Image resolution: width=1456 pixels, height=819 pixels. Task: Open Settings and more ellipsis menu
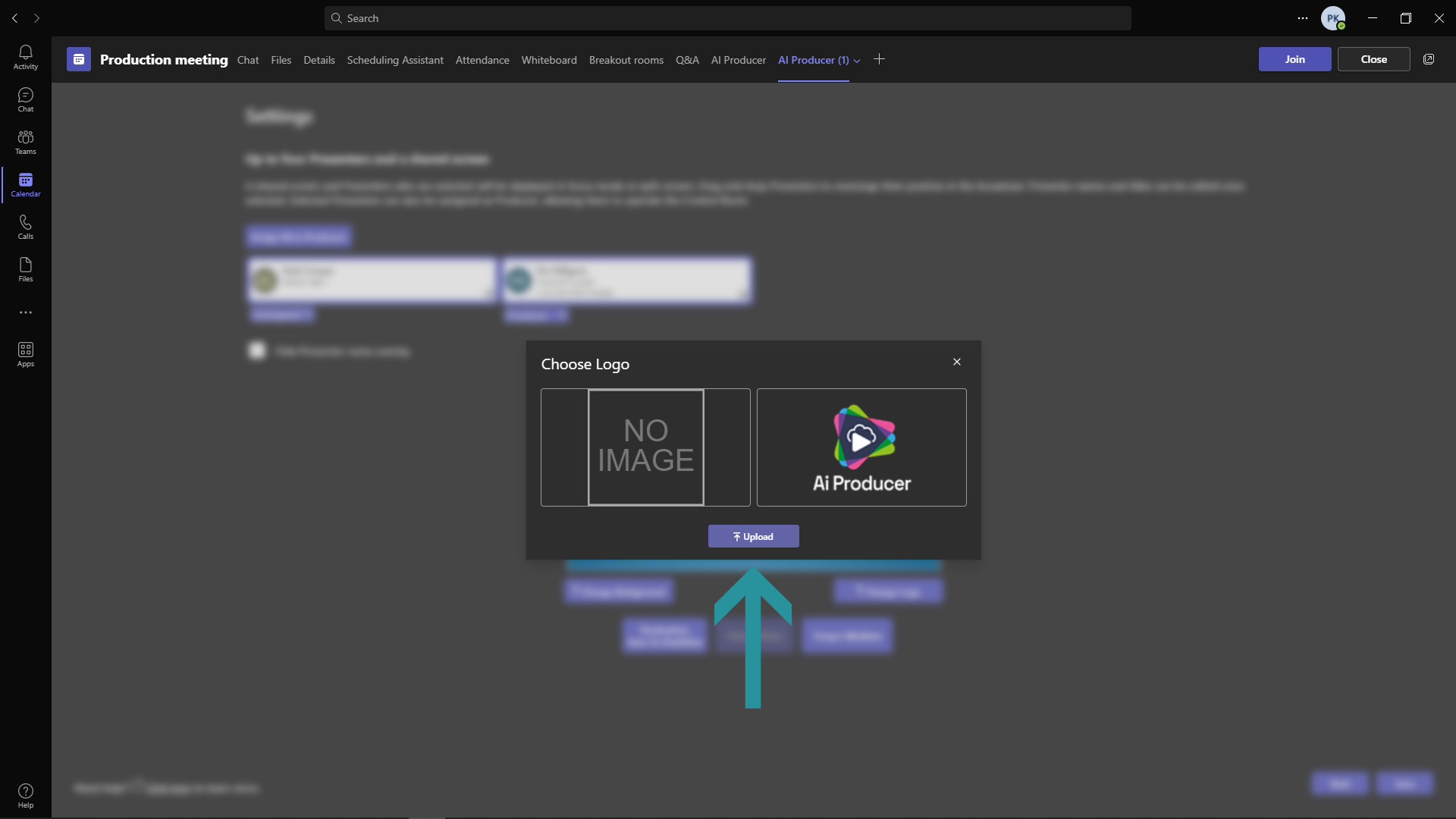[1303, 18]
